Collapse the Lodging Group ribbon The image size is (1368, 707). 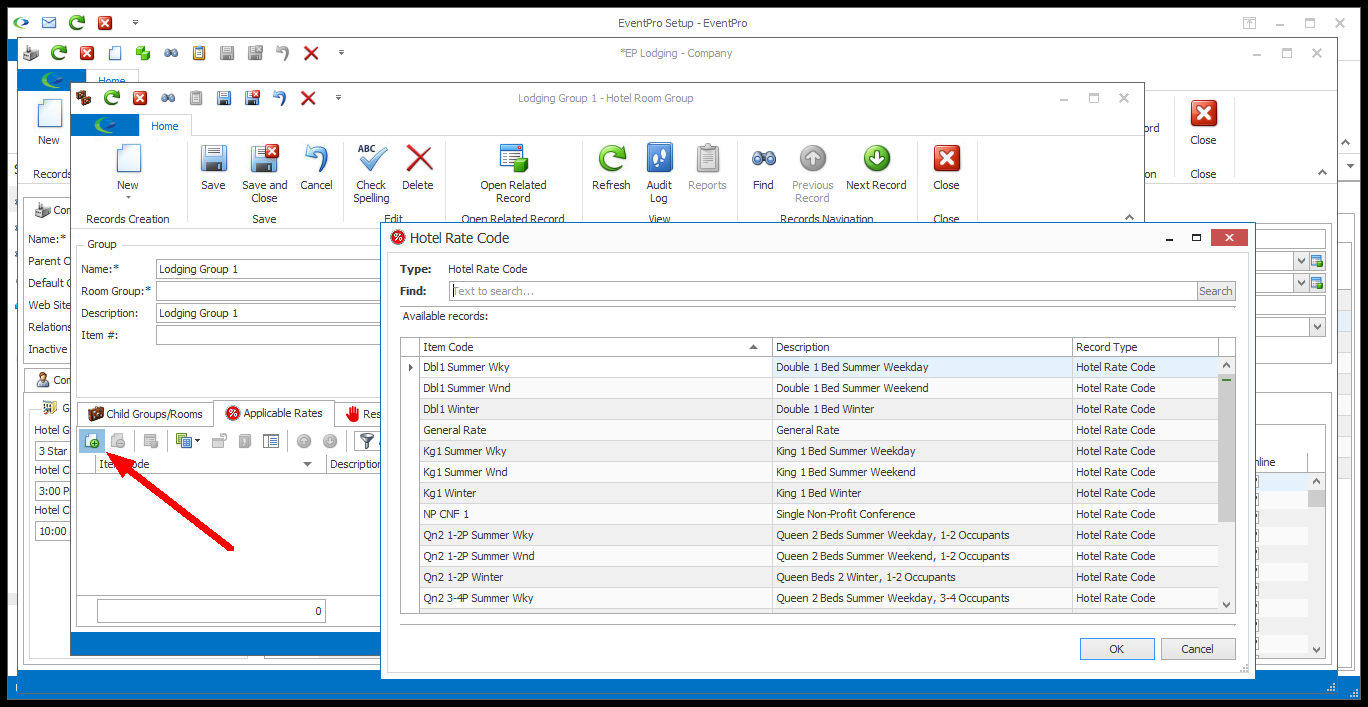coord(1129,217)
